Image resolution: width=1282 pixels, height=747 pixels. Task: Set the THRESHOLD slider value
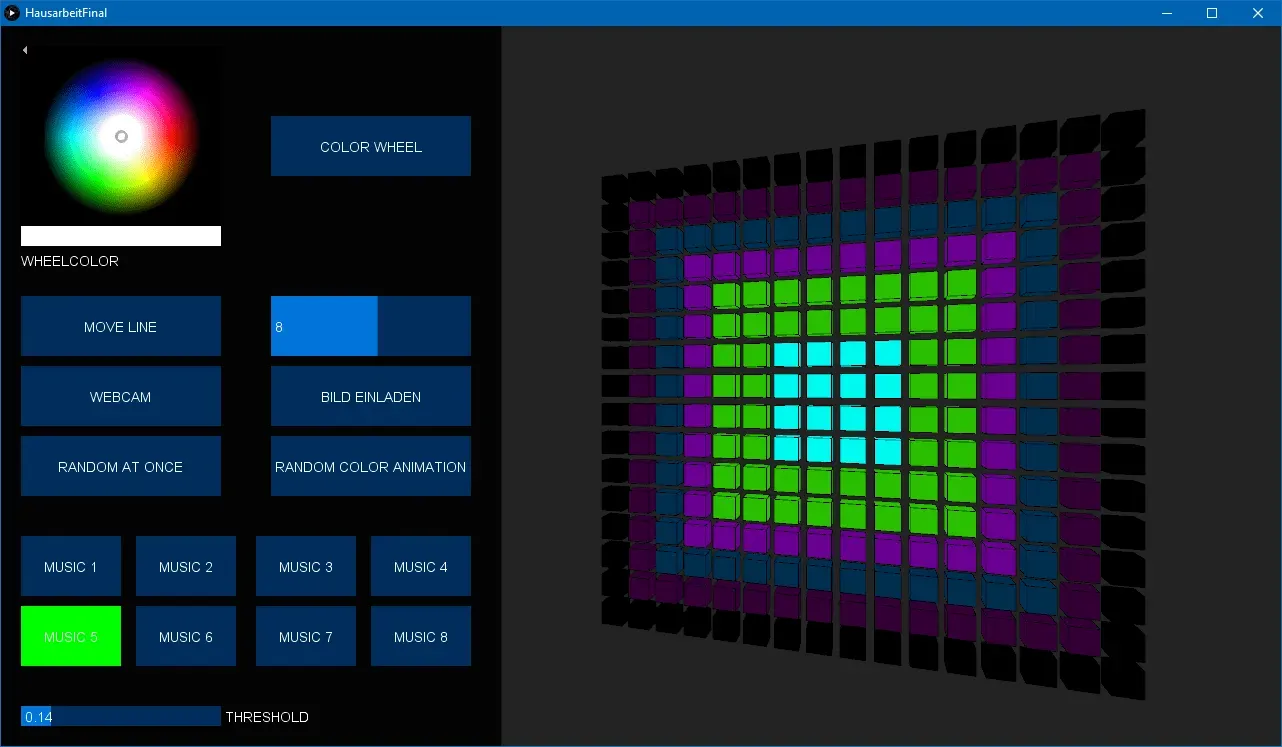pos(121,716)
